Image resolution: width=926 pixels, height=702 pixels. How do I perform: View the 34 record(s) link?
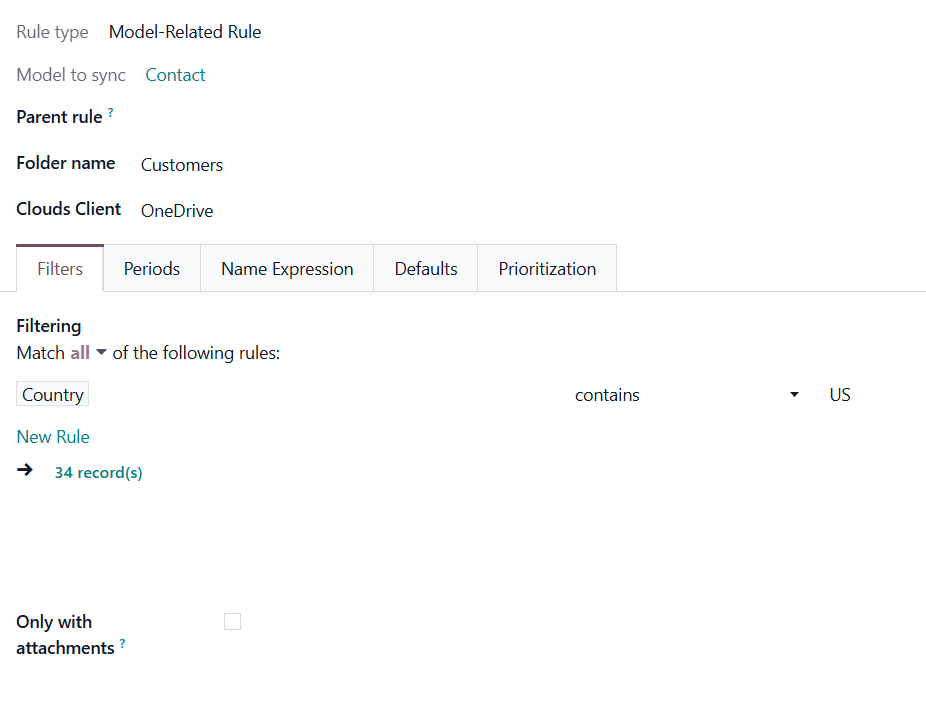coord(98,472)
